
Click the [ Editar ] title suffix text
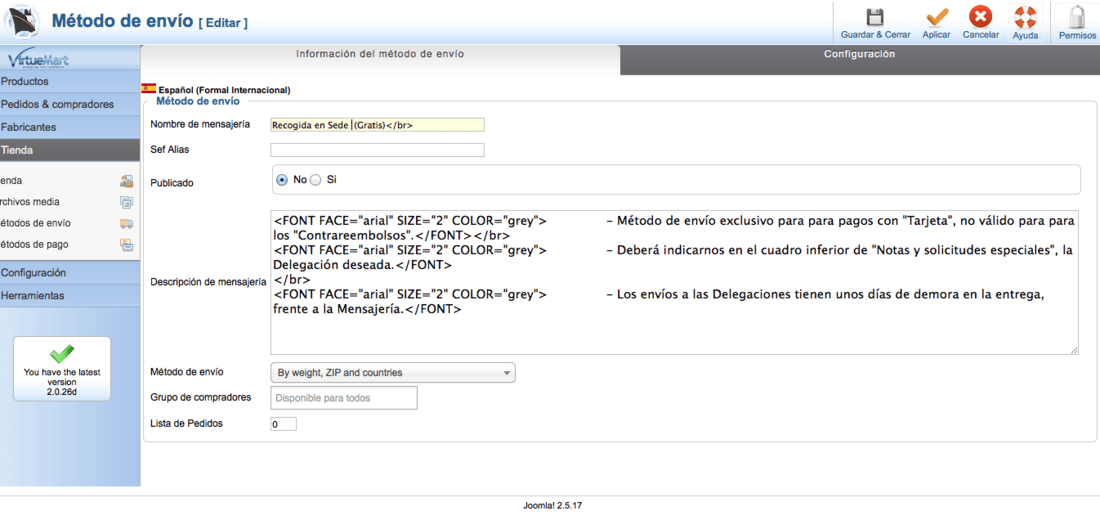tap(223, 23)
